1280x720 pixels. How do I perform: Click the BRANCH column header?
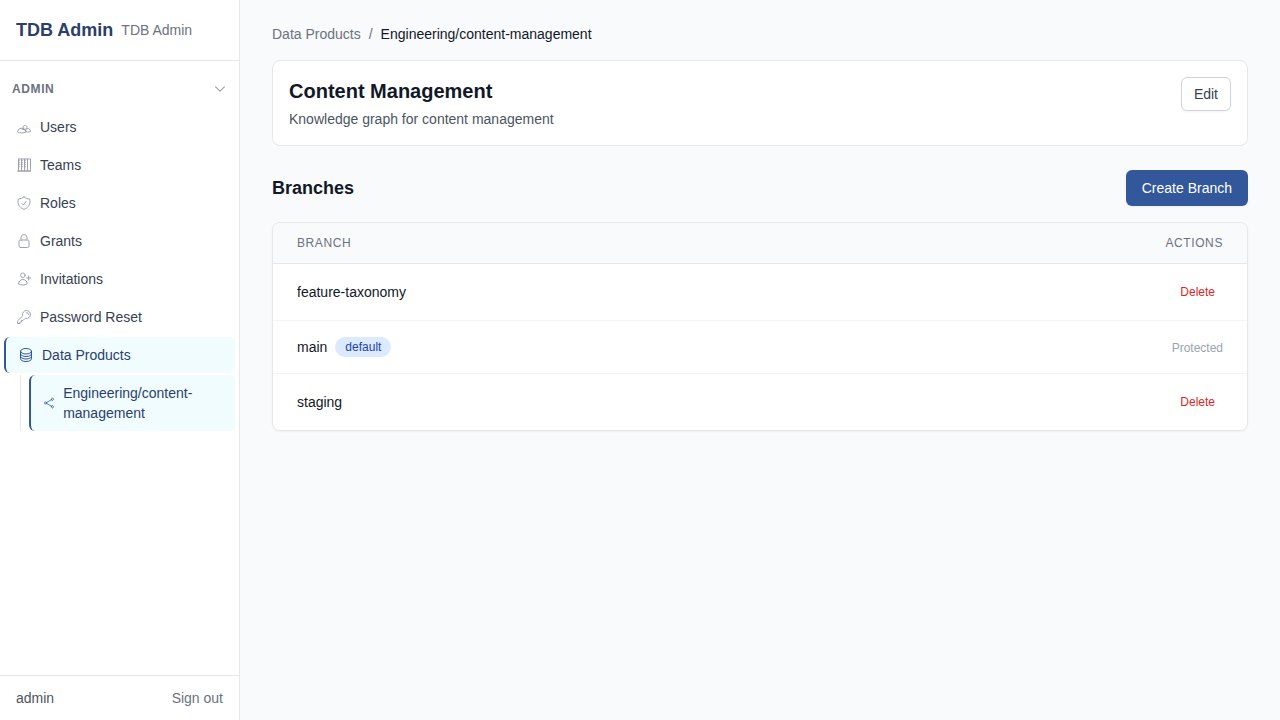click(324, 243)
